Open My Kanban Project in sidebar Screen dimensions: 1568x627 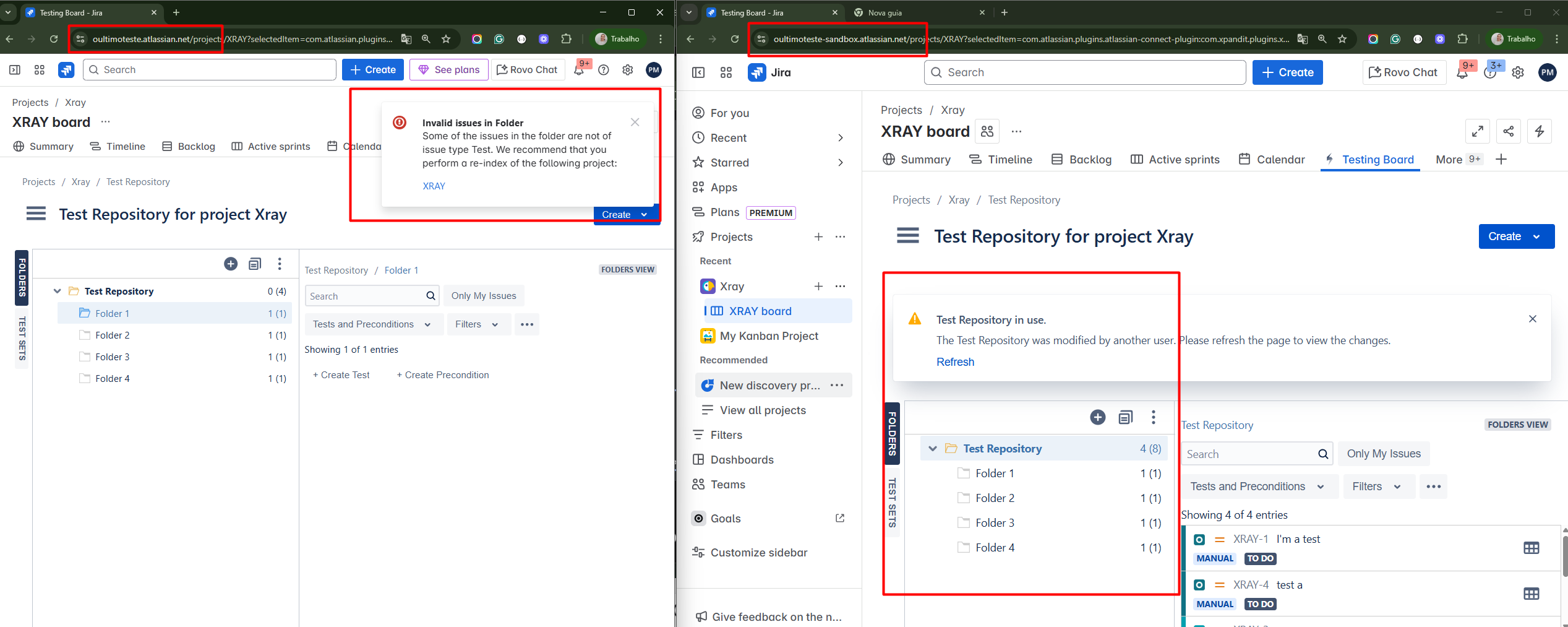click(769, 336)
